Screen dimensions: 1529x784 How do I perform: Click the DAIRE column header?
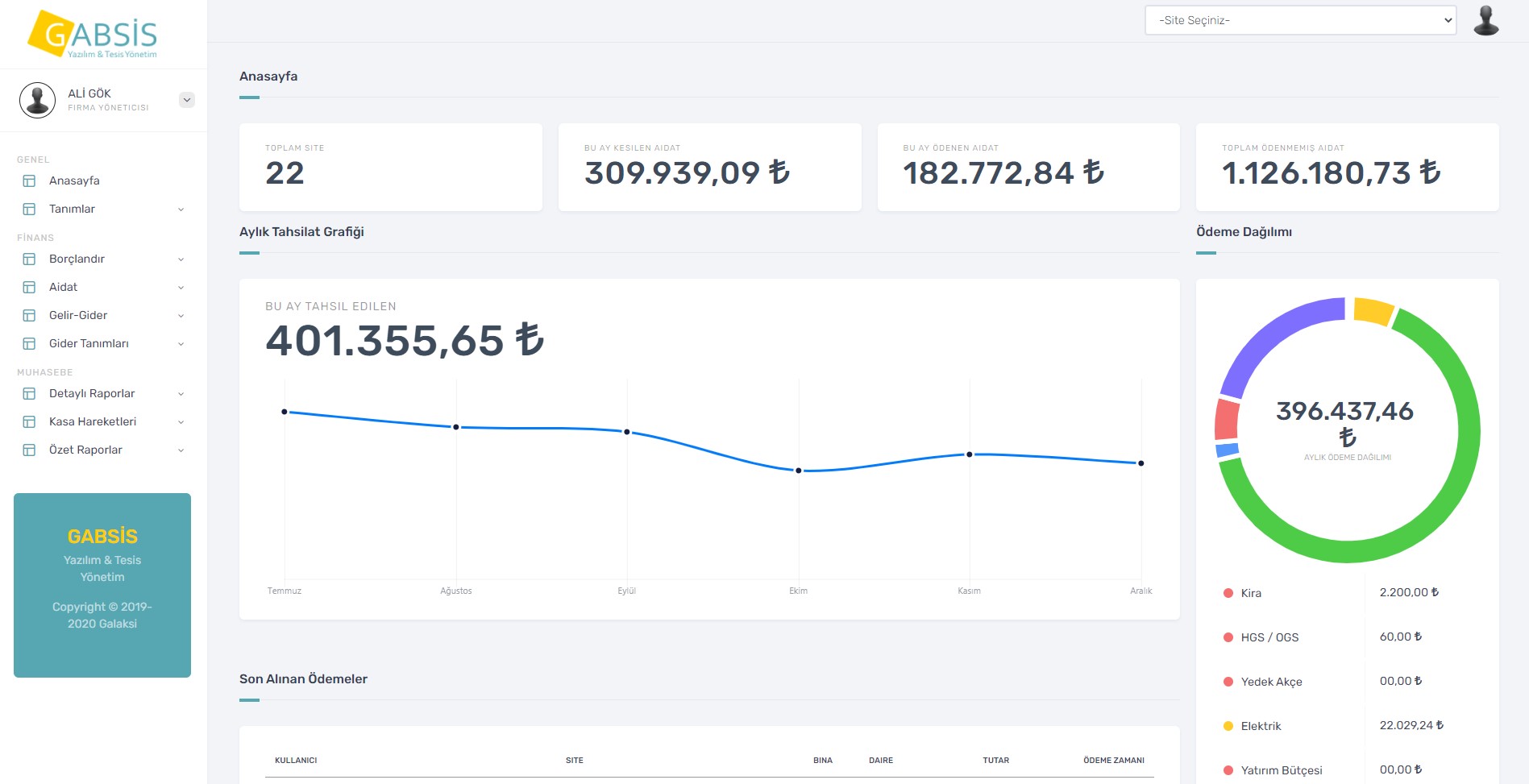tap(881, 760)
